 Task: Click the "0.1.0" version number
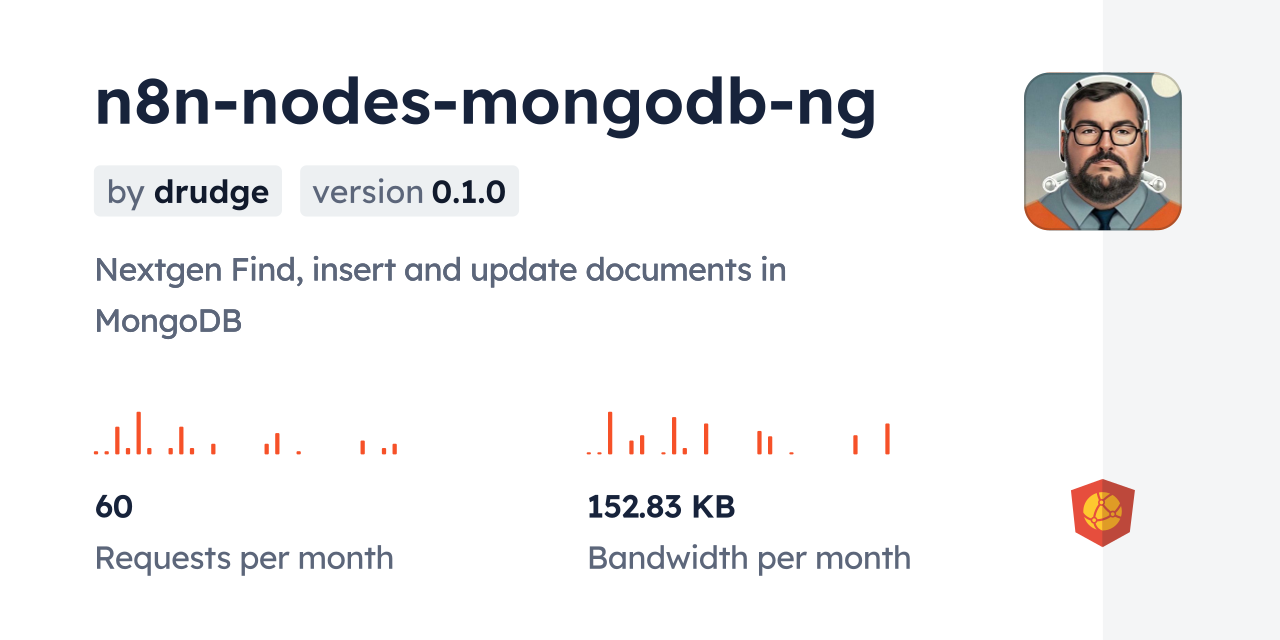[x=469, y=191]
